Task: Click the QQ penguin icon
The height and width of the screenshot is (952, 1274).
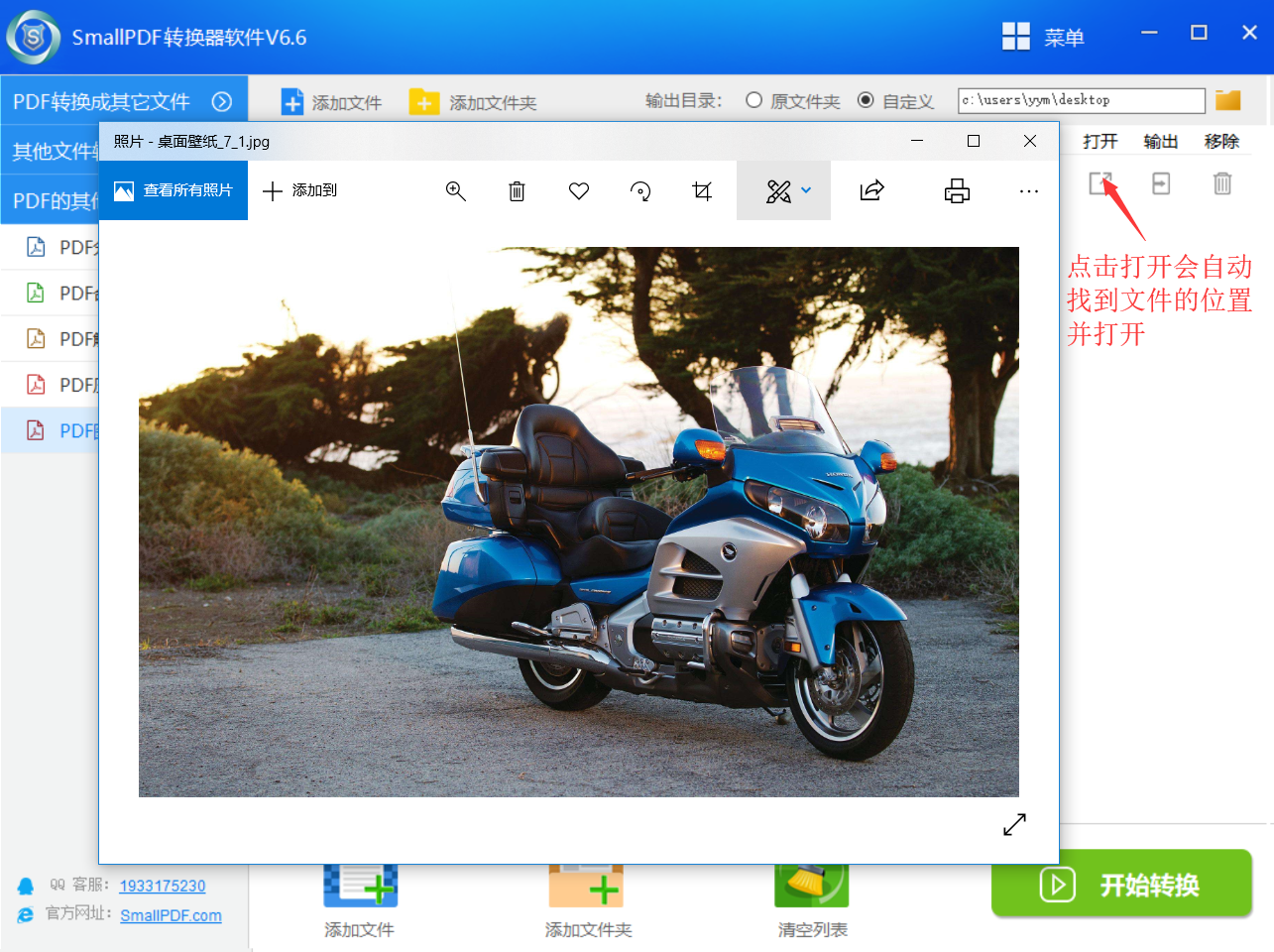Action: (x=26, y=886)
